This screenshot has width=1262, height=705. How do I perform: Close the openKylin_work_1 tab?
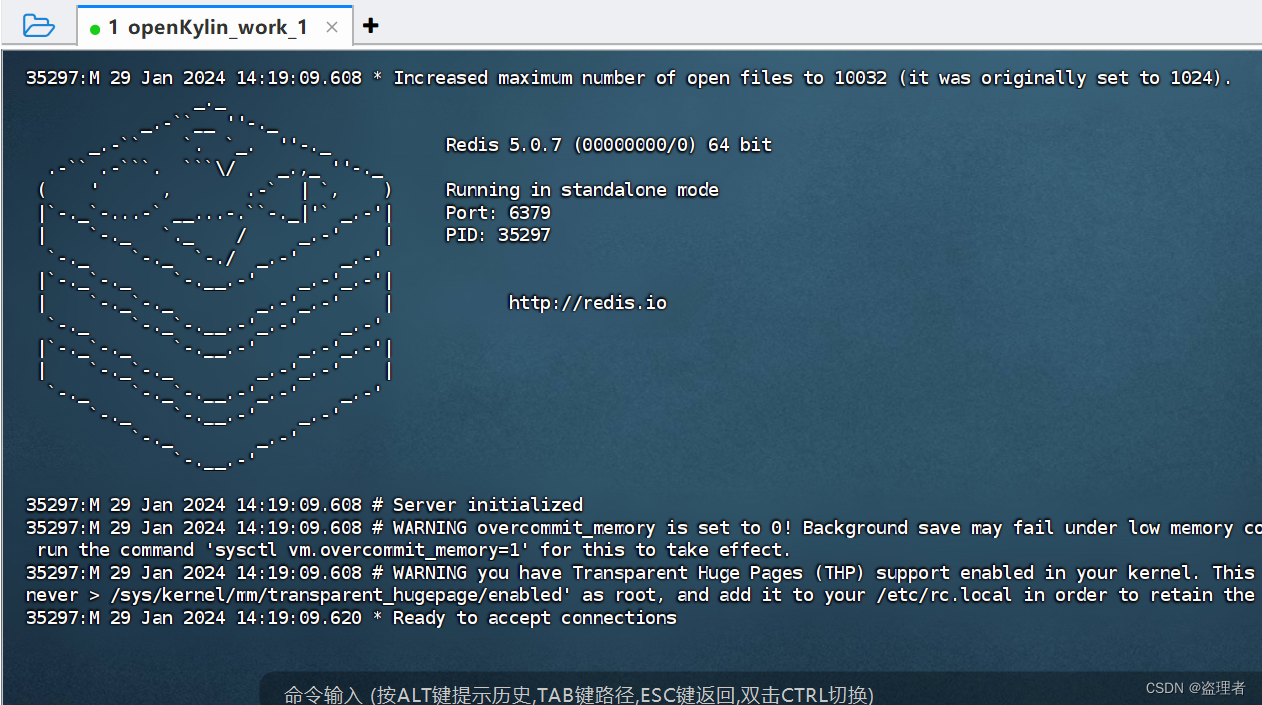pyautogui.click(x=331, y=28)
